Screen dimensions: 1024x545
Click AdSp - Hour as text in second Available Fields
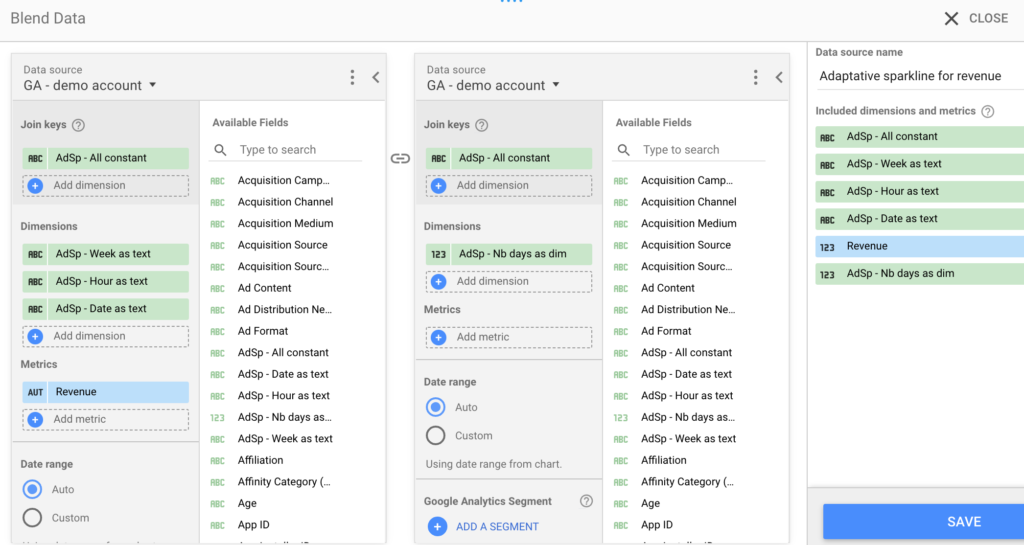(x=687, y=396)
